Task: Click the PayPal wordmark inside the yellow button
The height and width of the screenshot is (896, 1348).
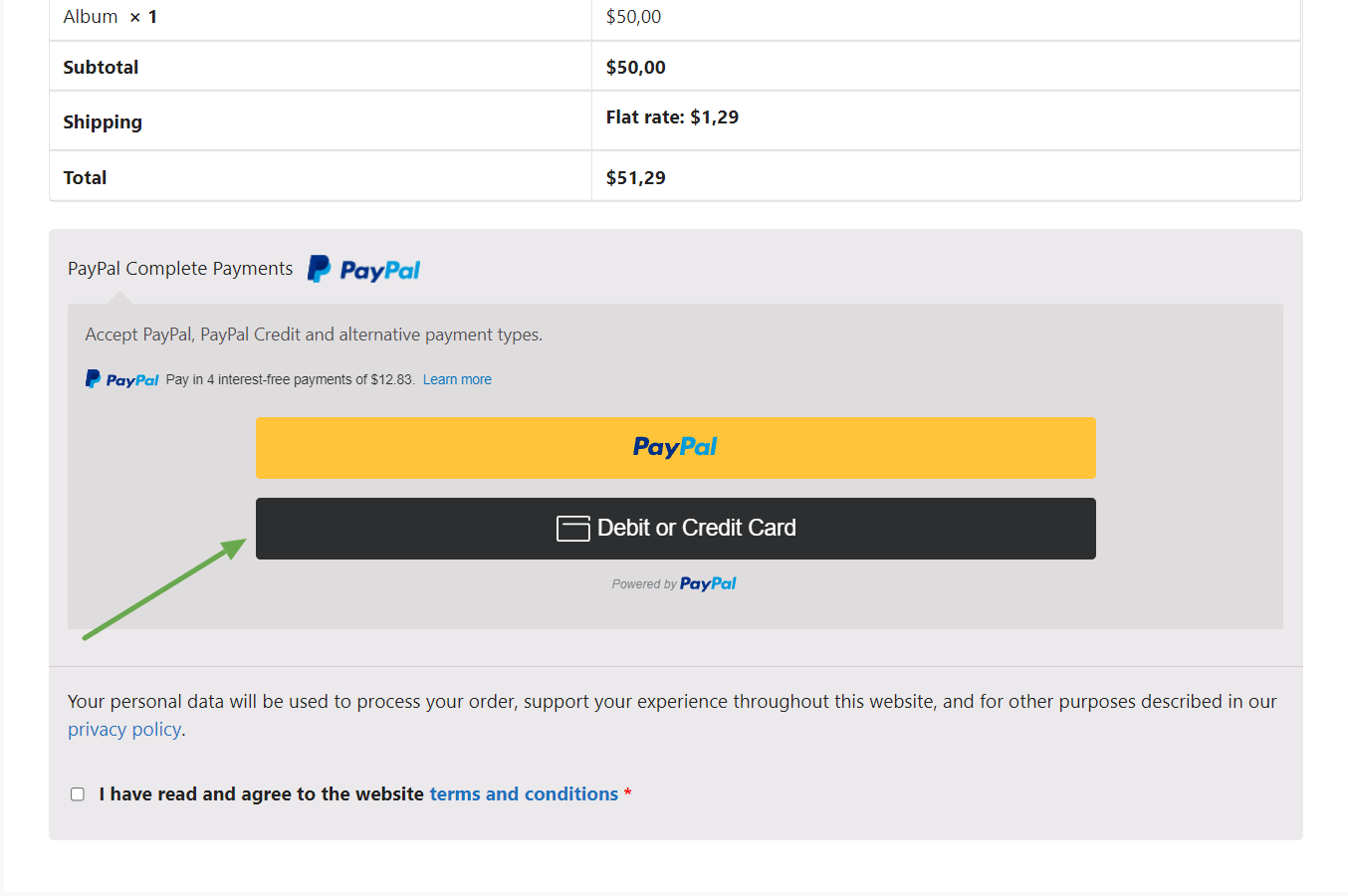Action: (x=675, y=447)
